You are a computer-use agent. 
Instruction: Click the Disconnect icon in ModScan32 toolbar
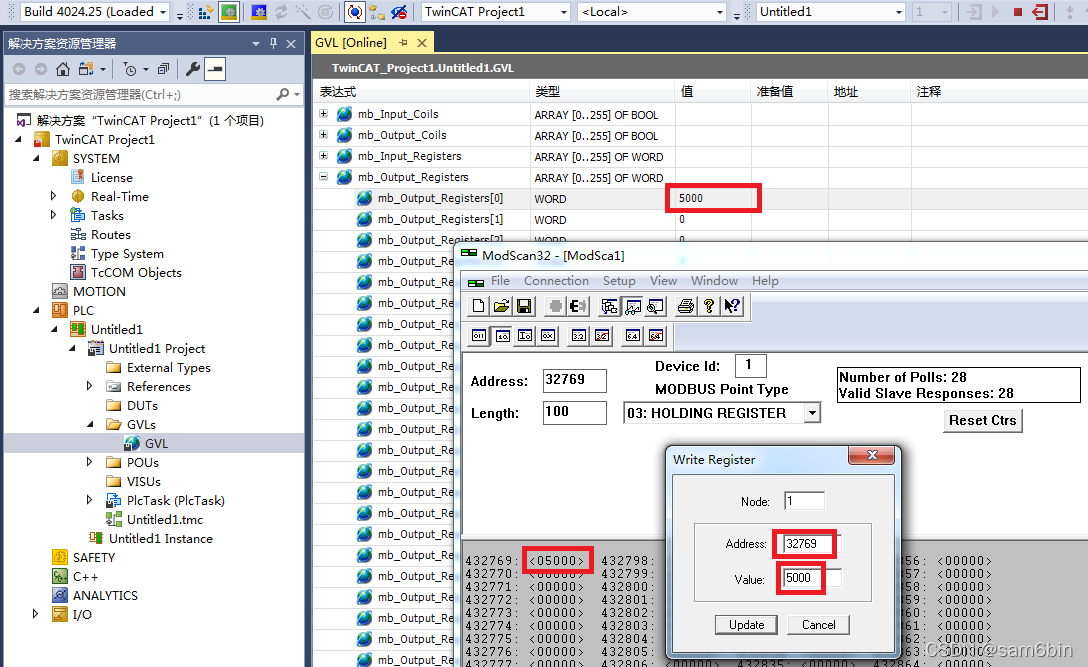point(577,305)
